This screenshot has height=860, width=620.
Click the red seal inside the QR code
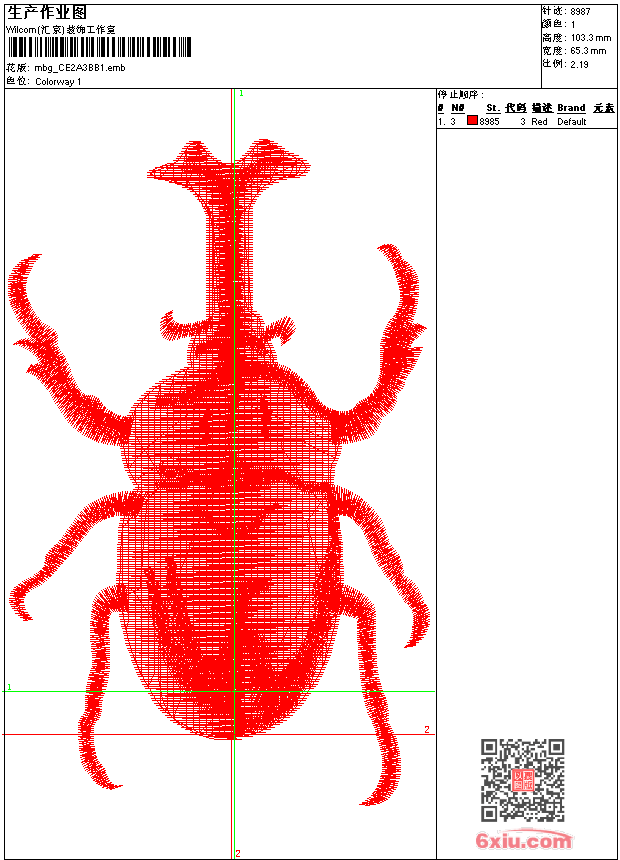pos(522,780)
